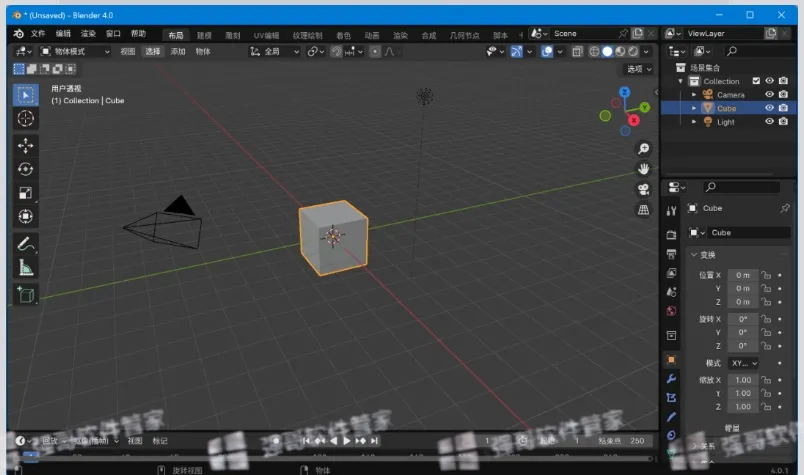This screenshot has height=475, width=804.
Task: Open the World properties tab
Action: click(671, 311)
